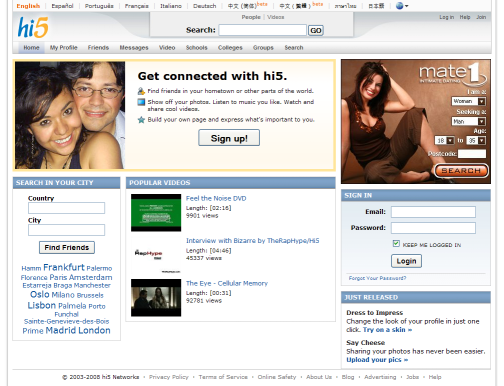Open Feel the Noise DVD thumbnail
504x386 pixels.
[x=156, y=213]
